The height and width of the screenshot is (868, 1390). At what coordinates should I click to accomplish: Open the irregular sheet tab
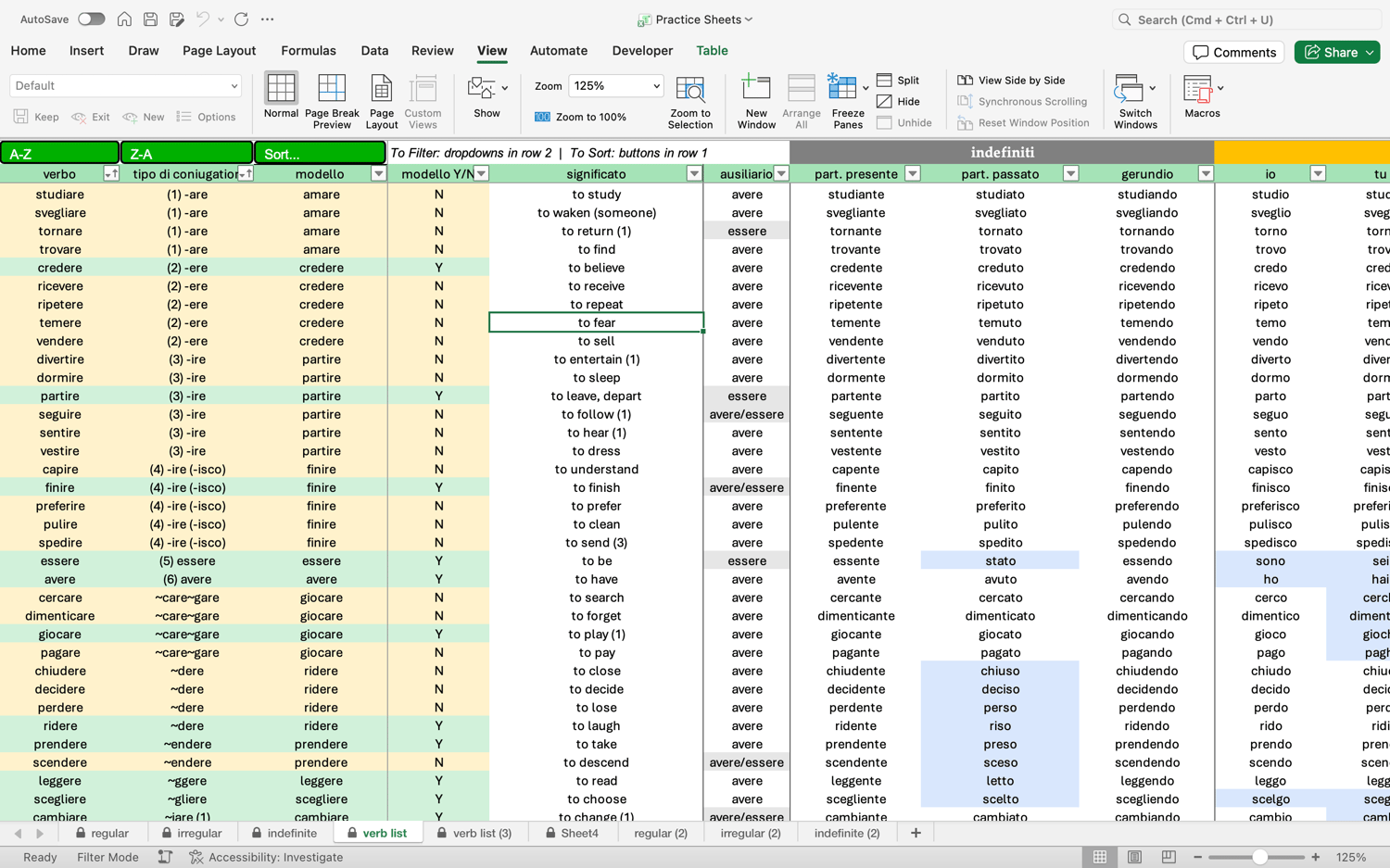coord(192,833)
